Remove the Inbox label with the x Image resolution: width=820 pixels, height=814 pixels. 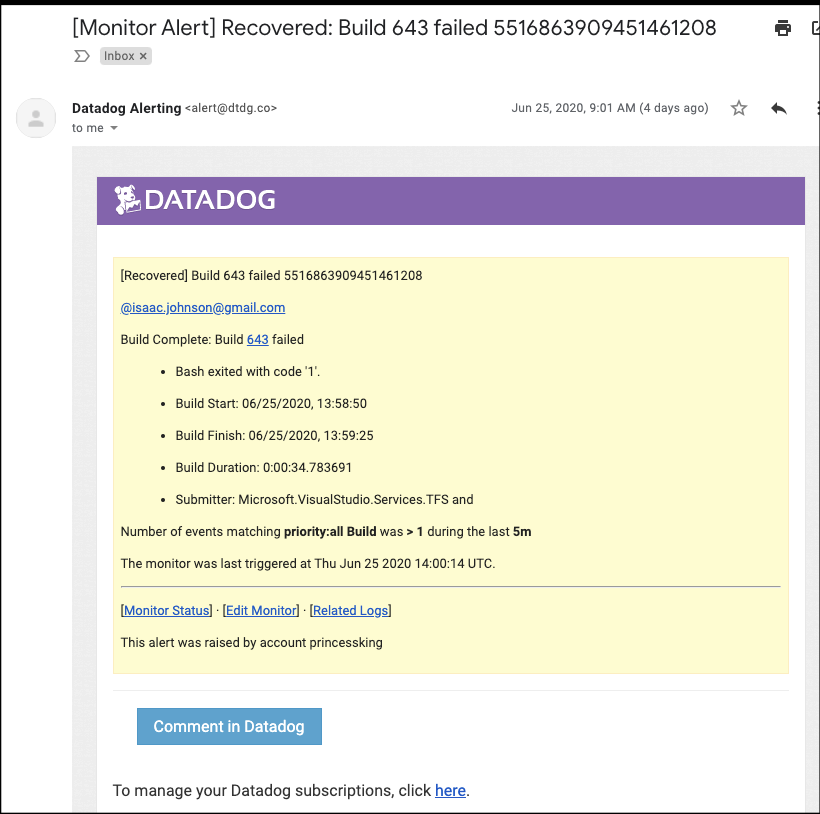click(143, 56)
